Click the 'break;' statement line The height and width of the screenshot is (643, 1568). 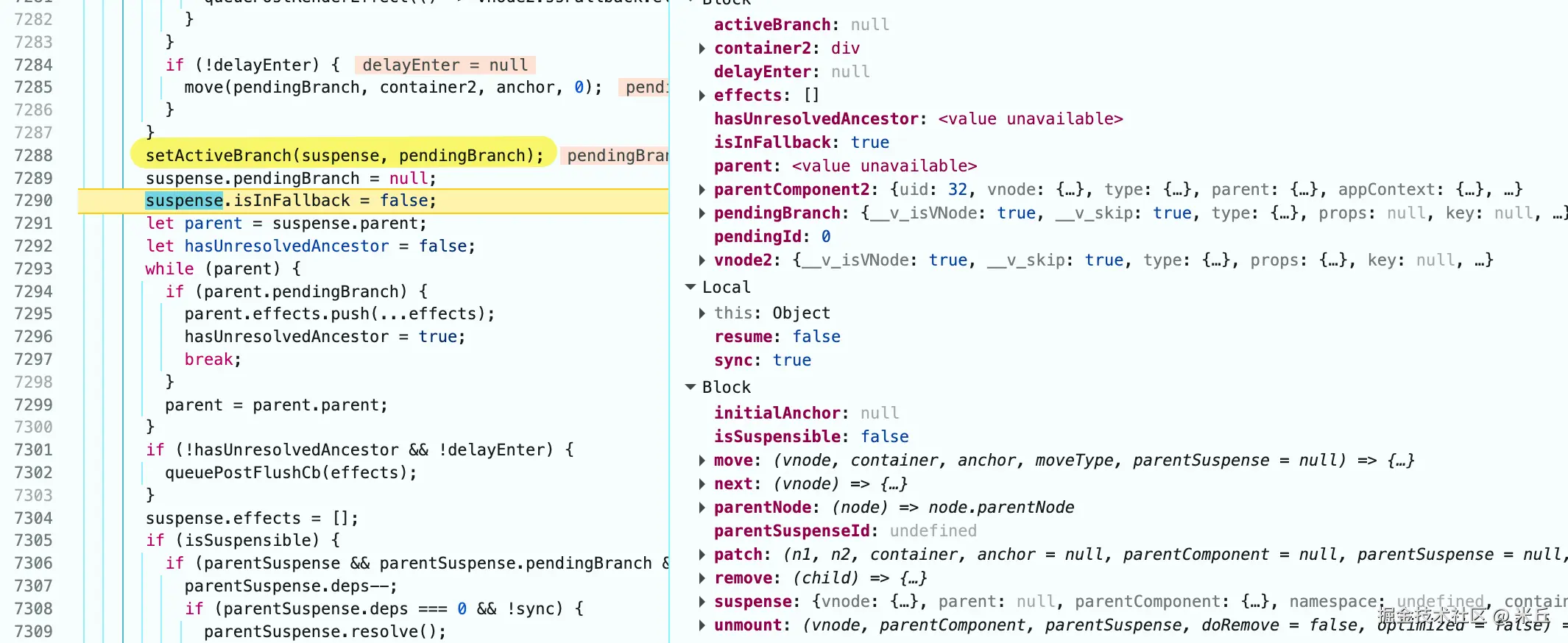pyautogui.click(x=213, y=359)
